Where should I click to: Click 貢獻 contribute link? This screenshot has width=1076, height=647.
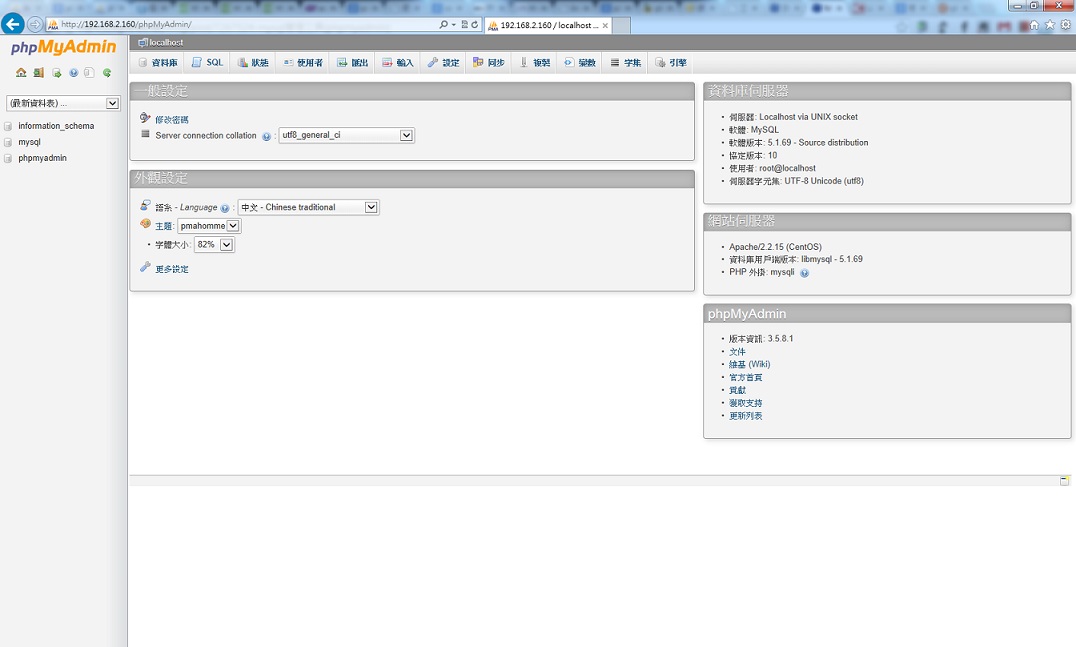click(737, 390)
